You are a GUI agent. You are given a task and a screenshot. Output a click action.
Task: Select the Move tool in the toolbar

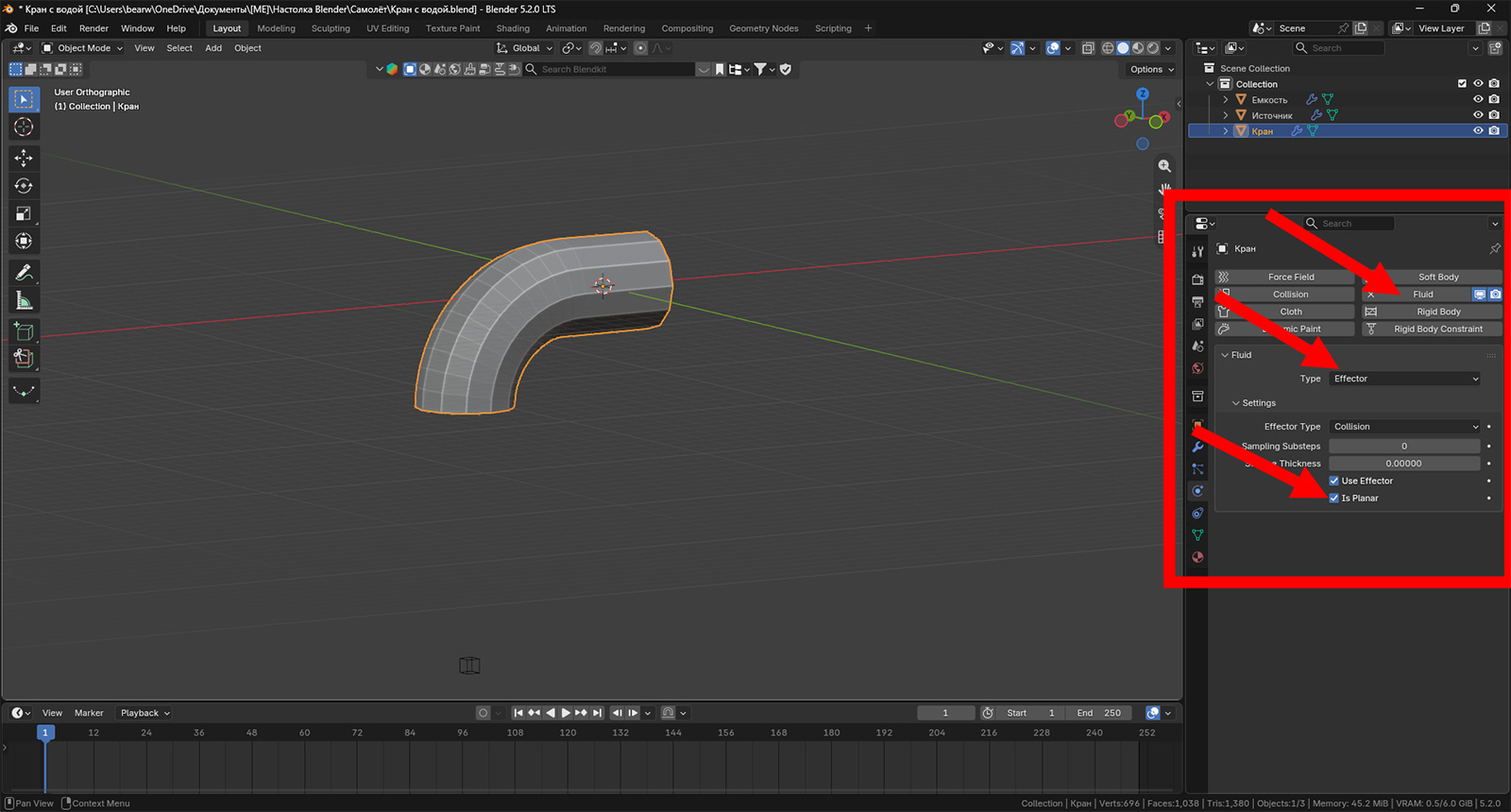[x=24, y=158]
